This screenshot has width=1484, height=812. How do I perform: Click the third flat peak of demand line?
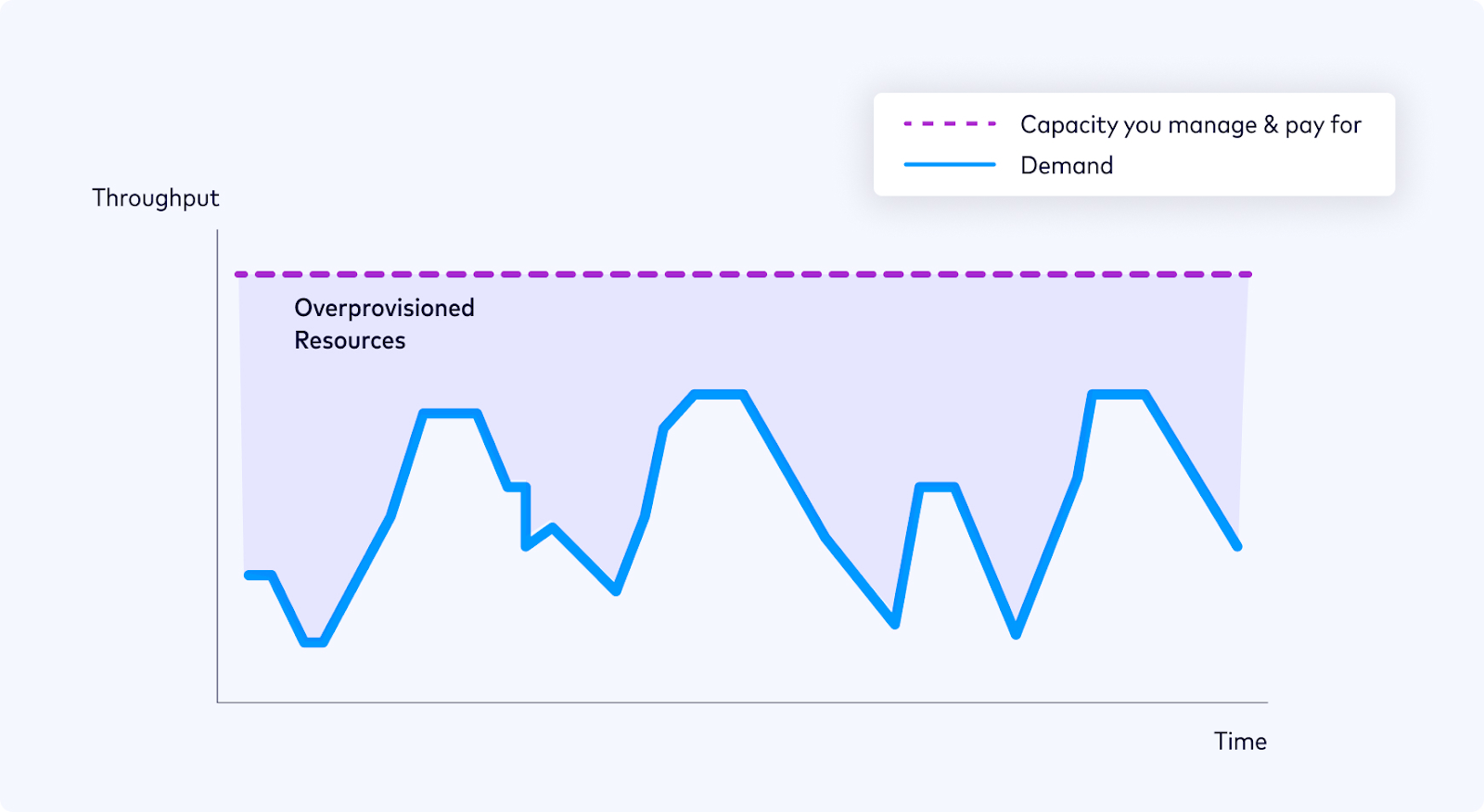pos(1119,395)
